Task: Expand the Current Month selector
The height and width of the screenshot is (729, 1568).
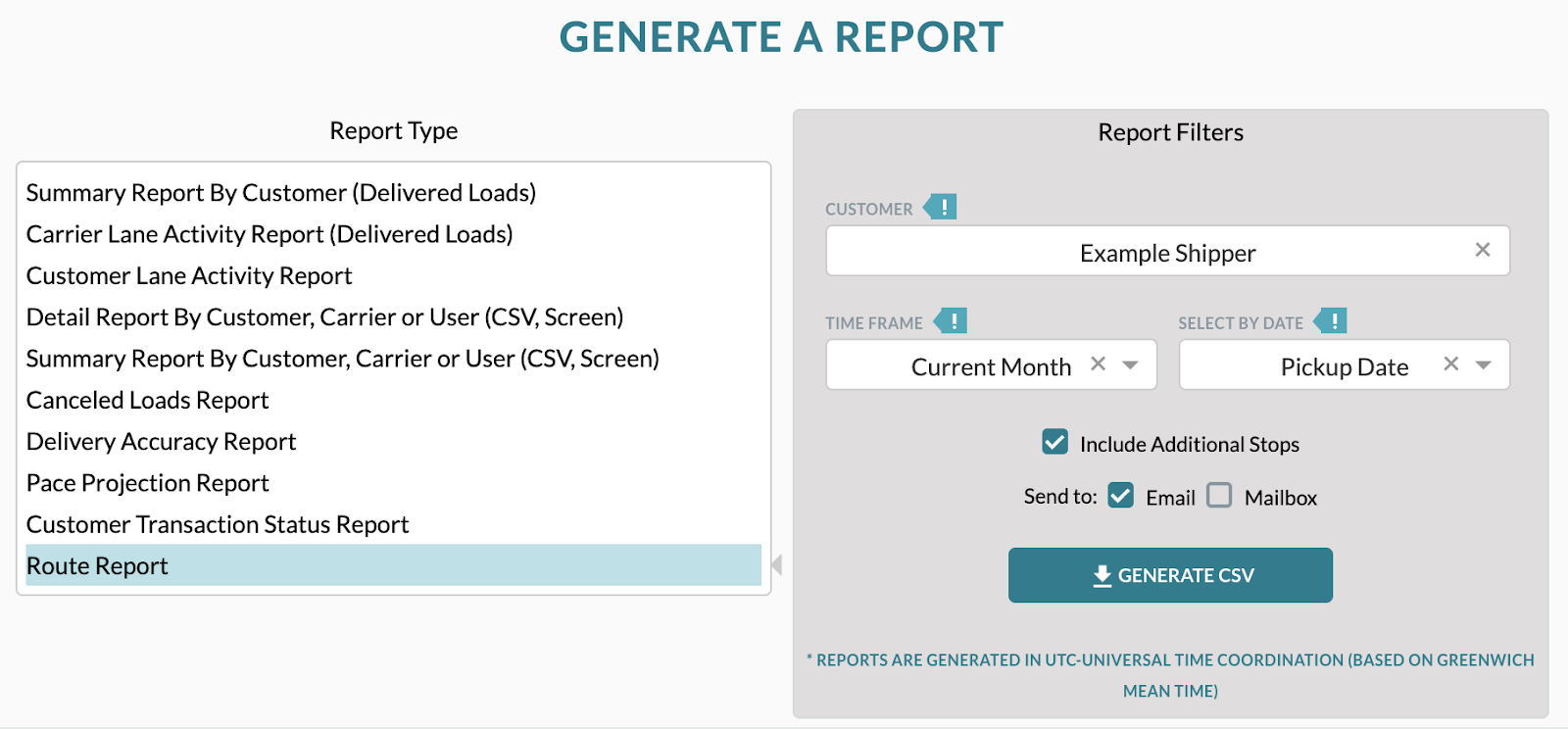Action: [1132, 364]
